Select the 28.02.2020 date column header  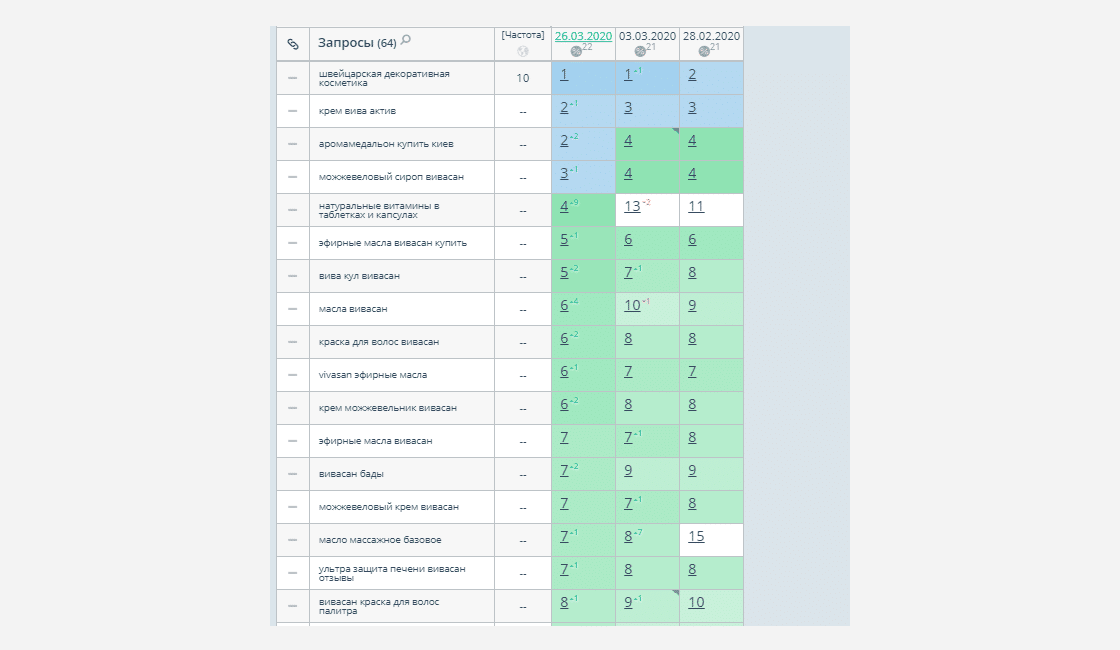pyautogui.click(x=711, y=36)
